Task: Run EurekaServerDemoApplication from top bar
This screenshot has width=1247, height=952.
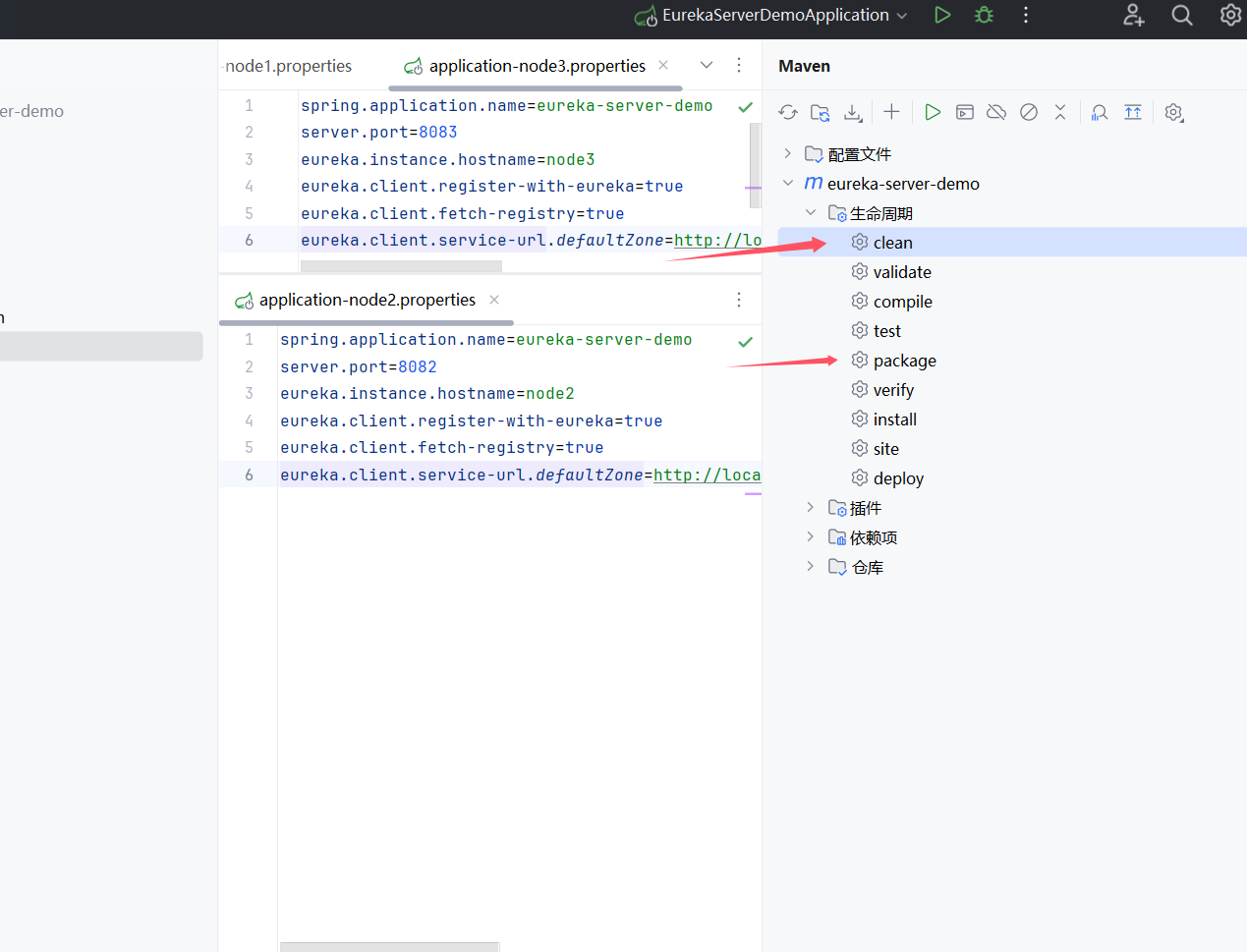Action: tap(942, 15)
